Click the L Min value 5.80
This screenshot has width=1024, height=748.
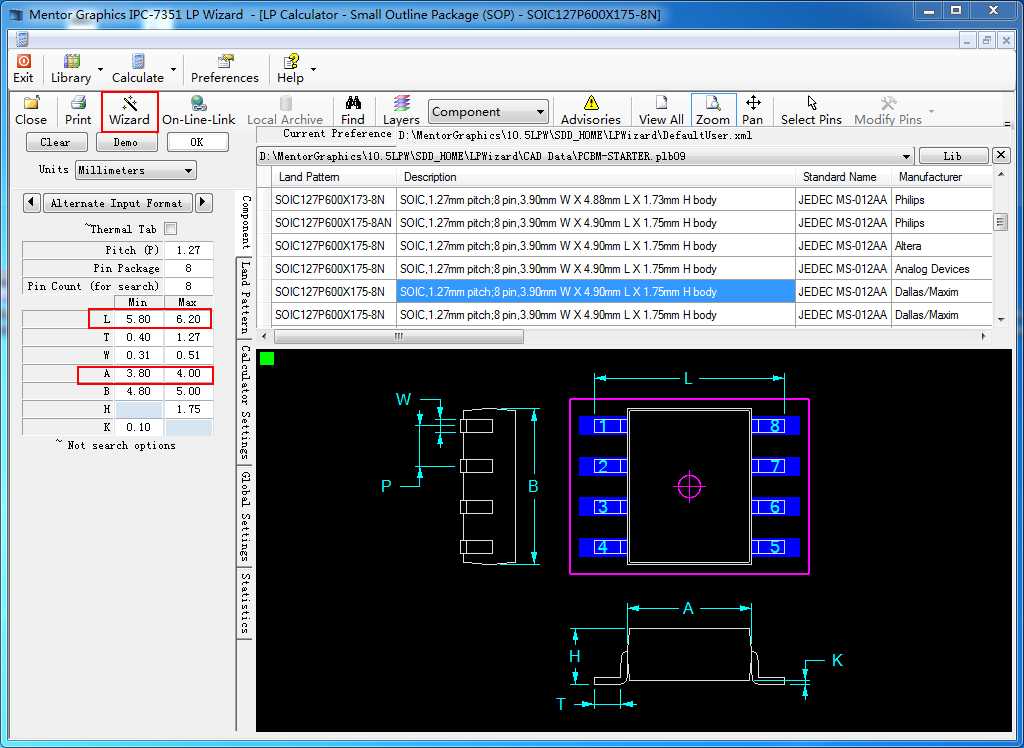tap(138, 319)
